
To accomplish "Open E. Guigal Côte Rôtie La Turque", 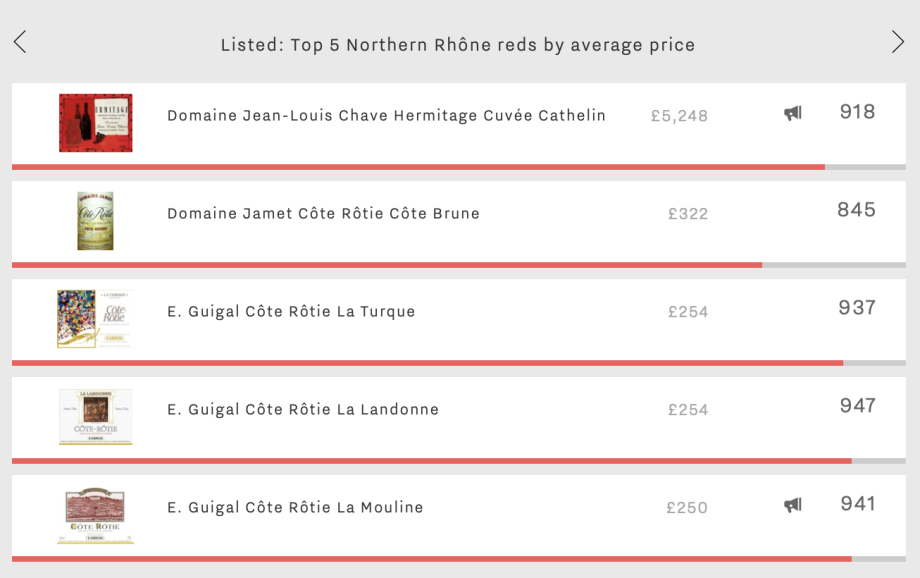I will point(291,312).
